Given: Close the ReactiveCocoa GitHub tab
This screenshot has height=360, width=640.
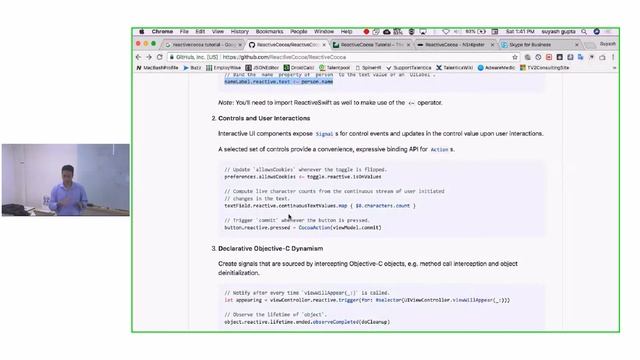Looking at the screenshot, I should coord(324,44).
